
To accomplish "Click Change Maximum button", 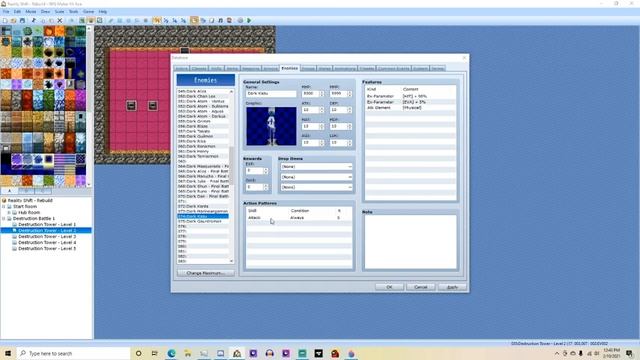I will [205, 273].
